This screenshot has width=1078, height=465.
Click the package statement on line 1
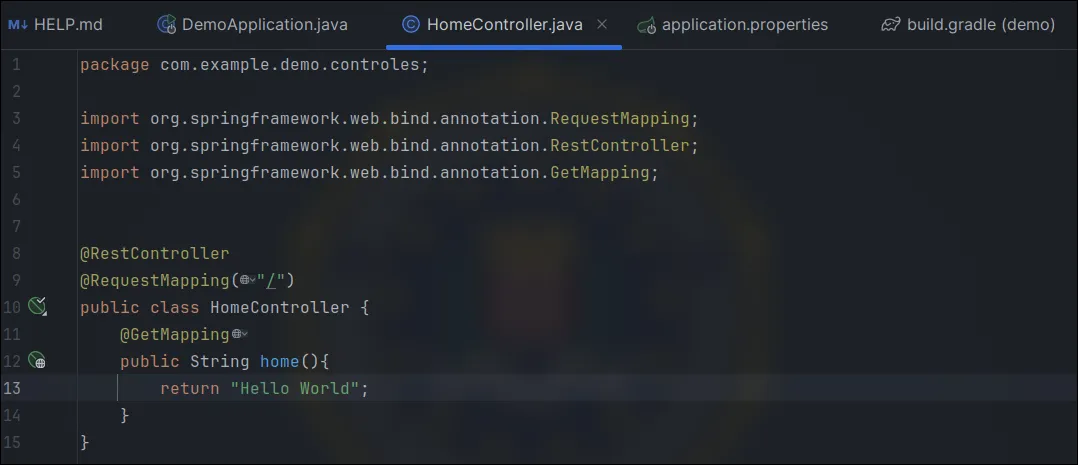pyautogui.click(x=253, y=65)
